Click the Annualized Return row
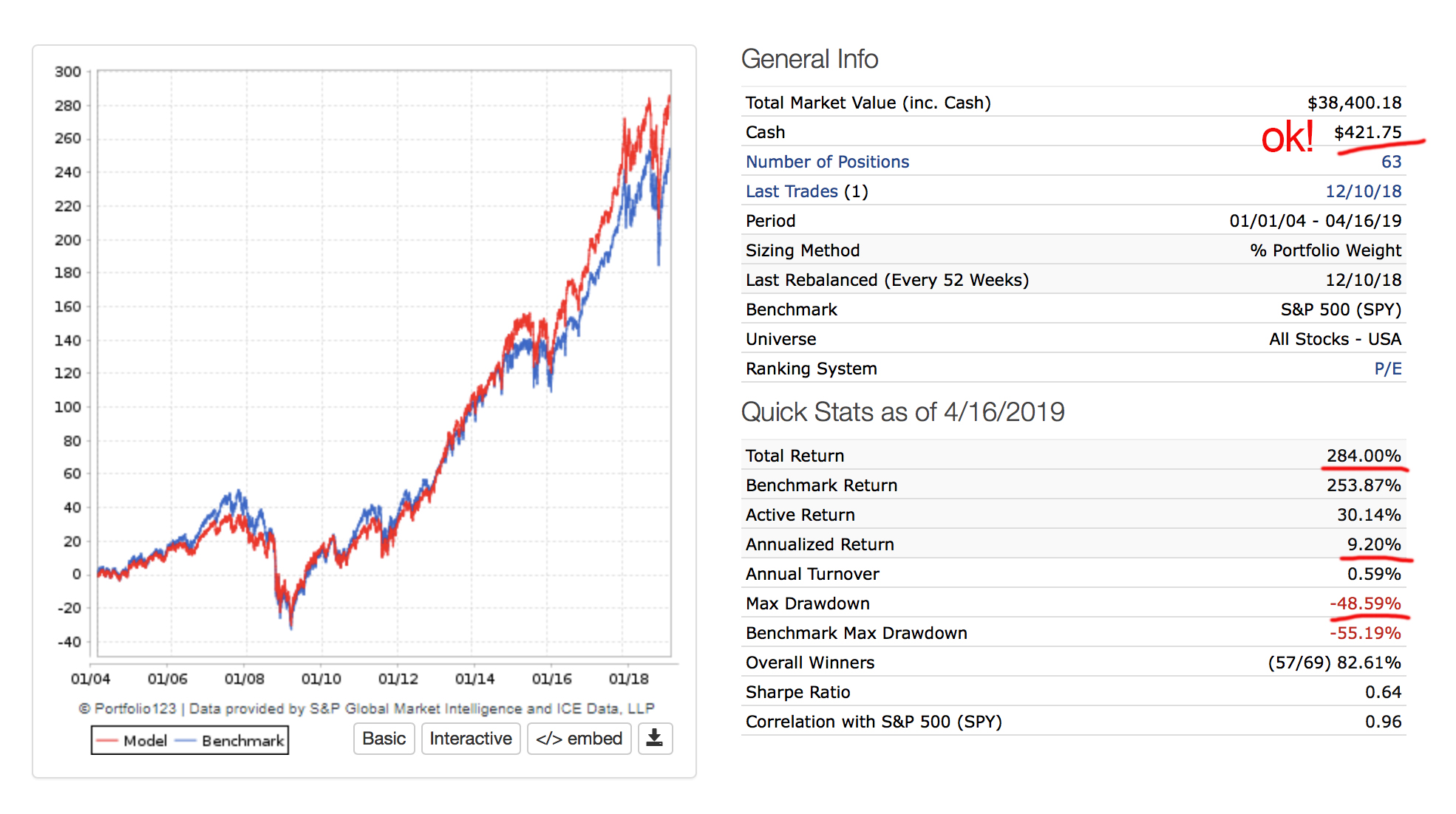This screenshot has width=1456, height=814. click(820, 544)
